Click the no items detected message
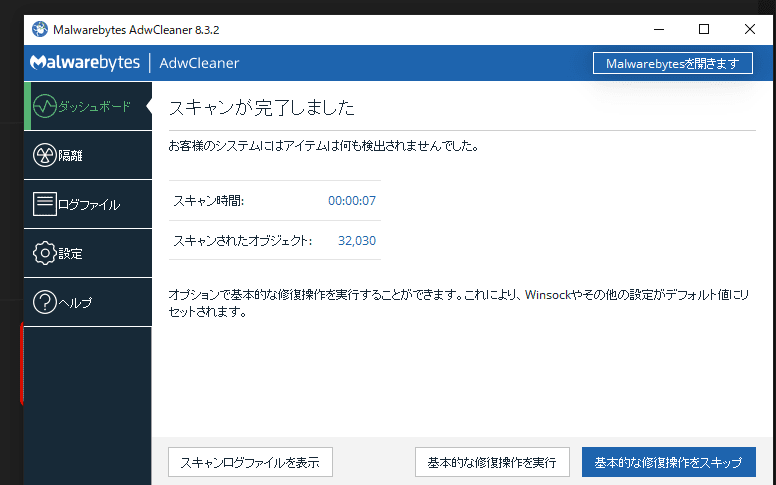 [324, 146]
